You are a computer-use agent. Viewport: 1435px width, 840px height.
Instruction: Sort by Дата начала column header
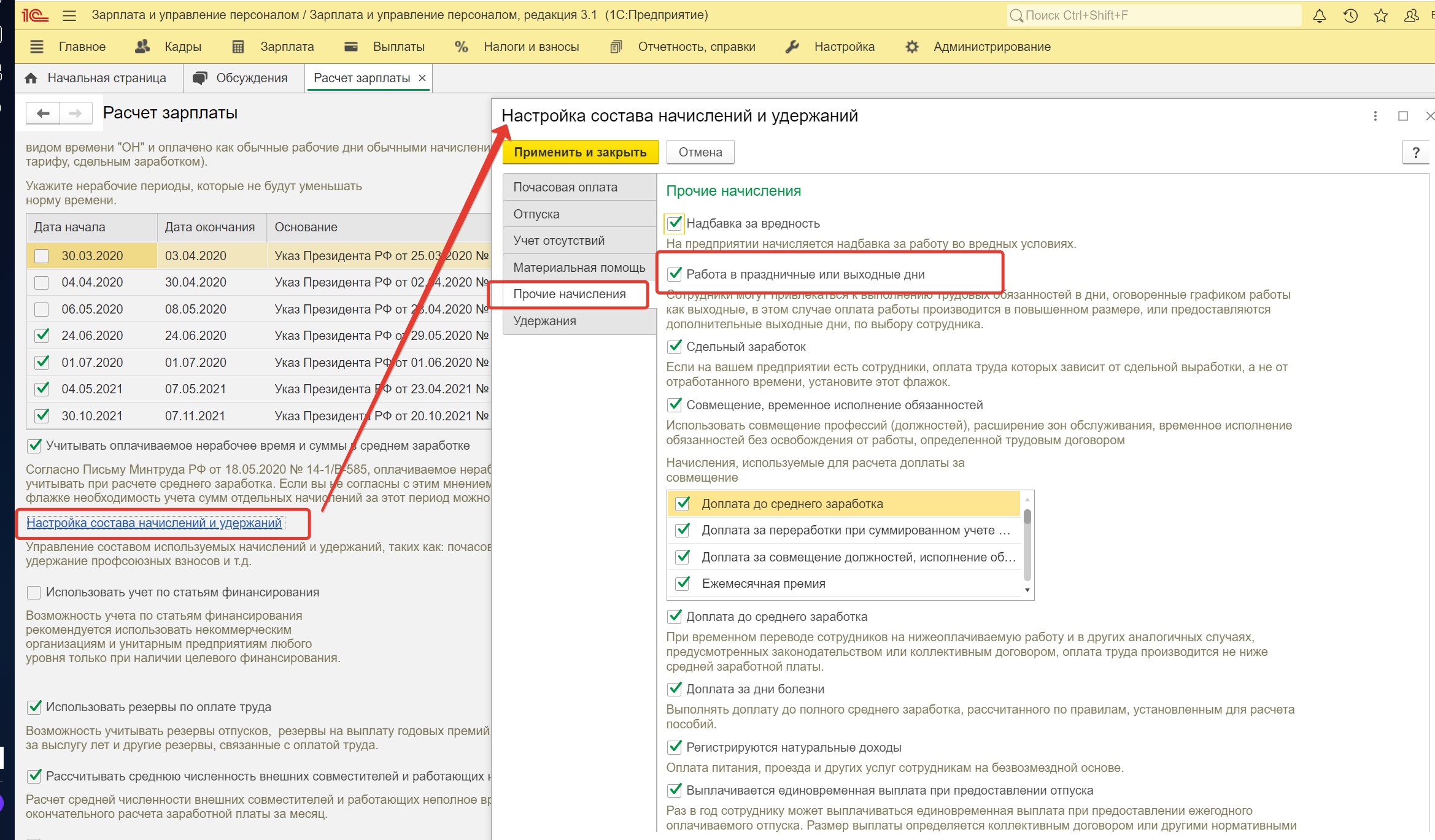click(92, 227)
